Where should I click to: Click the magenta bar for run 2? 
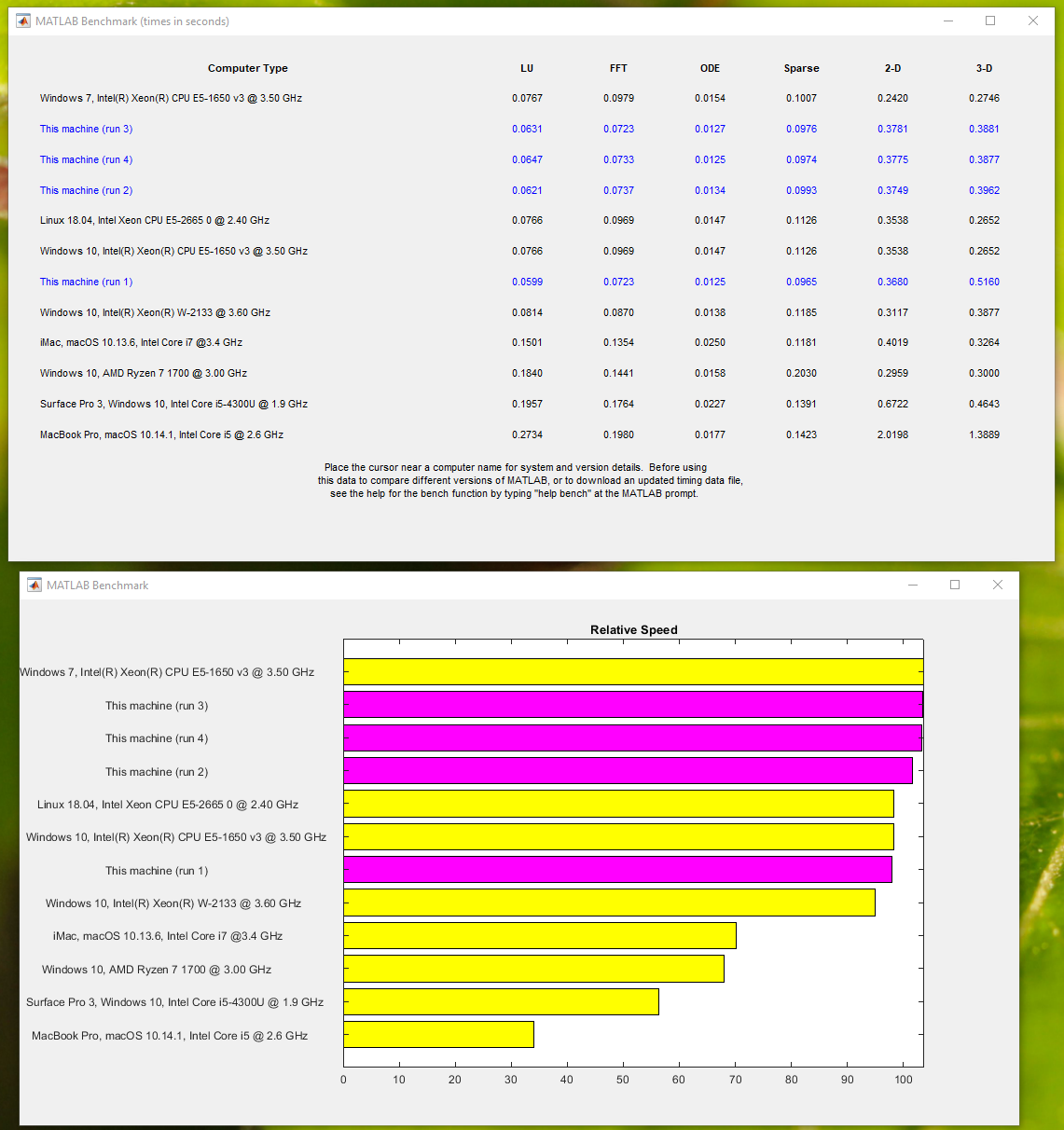coord(628,770)
